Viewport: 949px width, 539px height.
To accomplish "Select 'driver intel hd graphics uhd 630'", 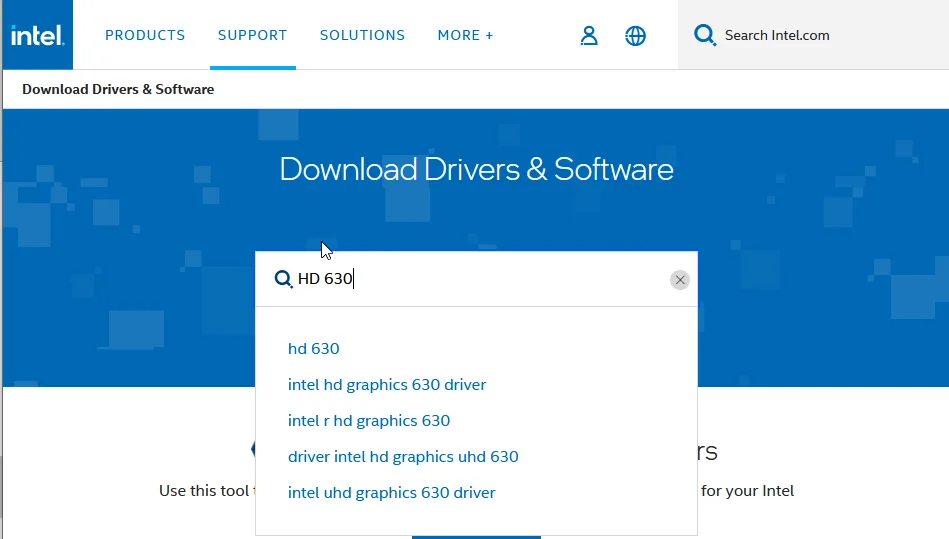I will coord(403,457).
